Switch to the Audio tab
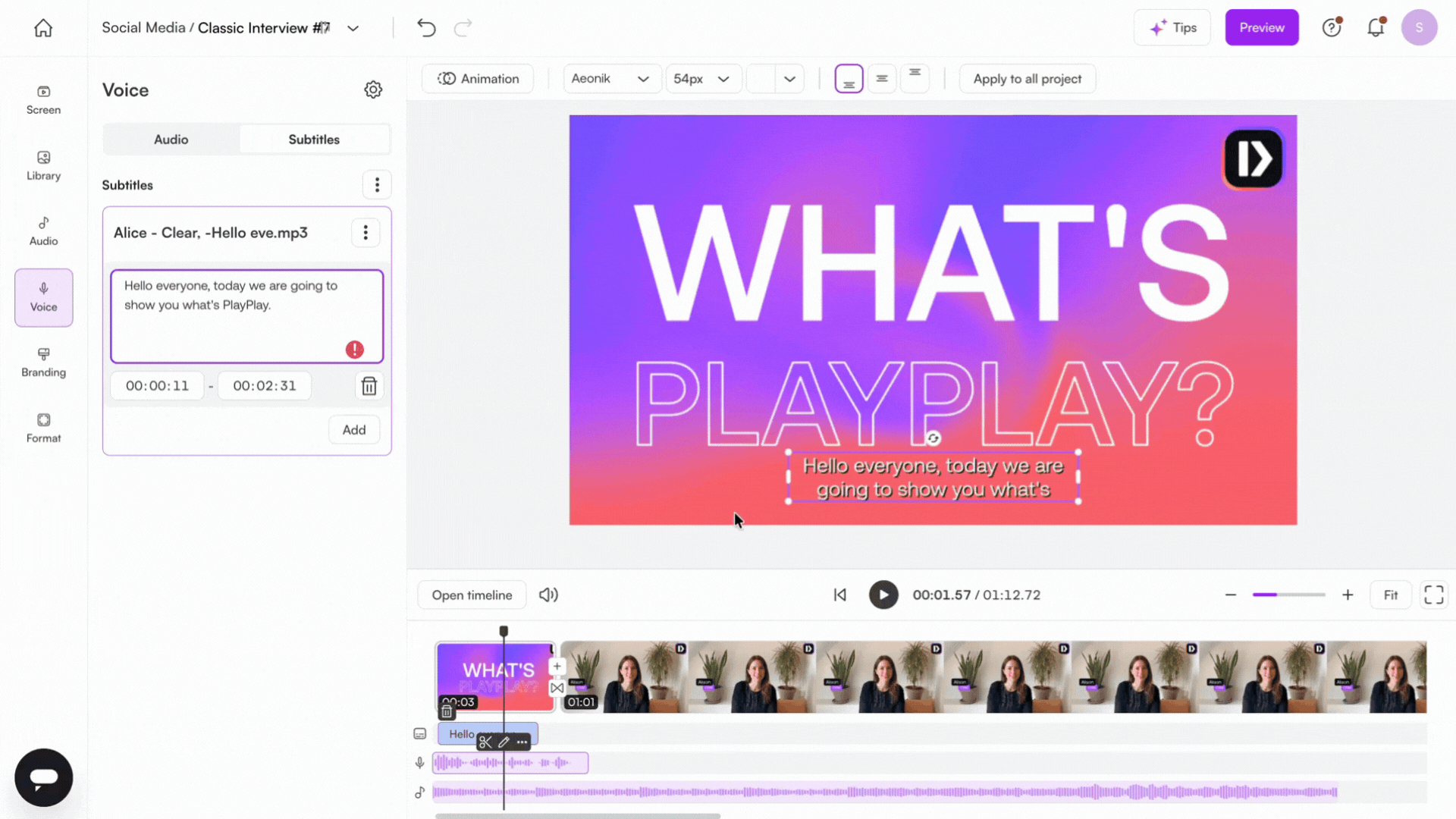 click(x=171, y=140)
